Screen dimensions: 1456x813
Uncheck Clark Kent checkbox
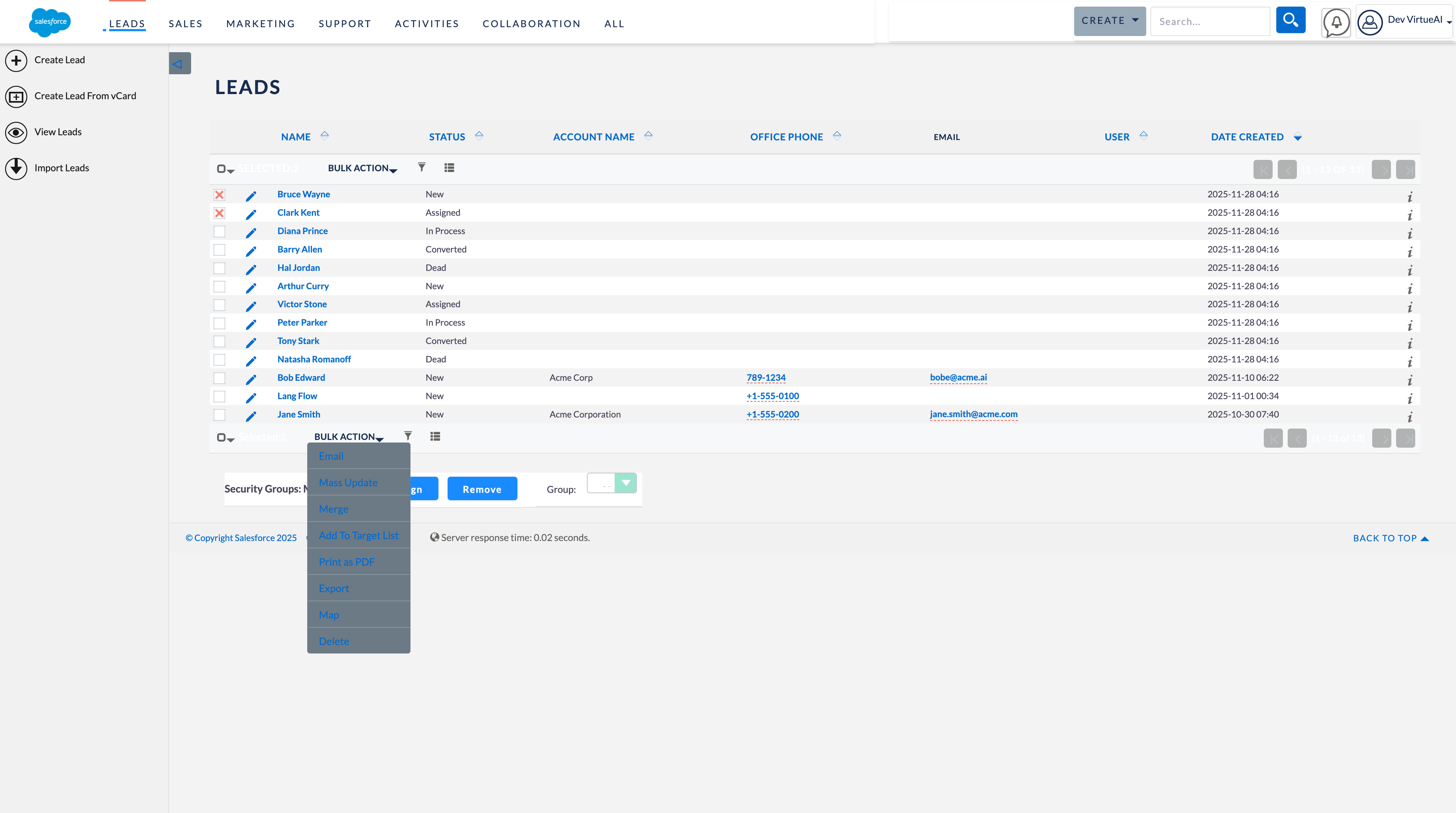[x=219, y=213]
